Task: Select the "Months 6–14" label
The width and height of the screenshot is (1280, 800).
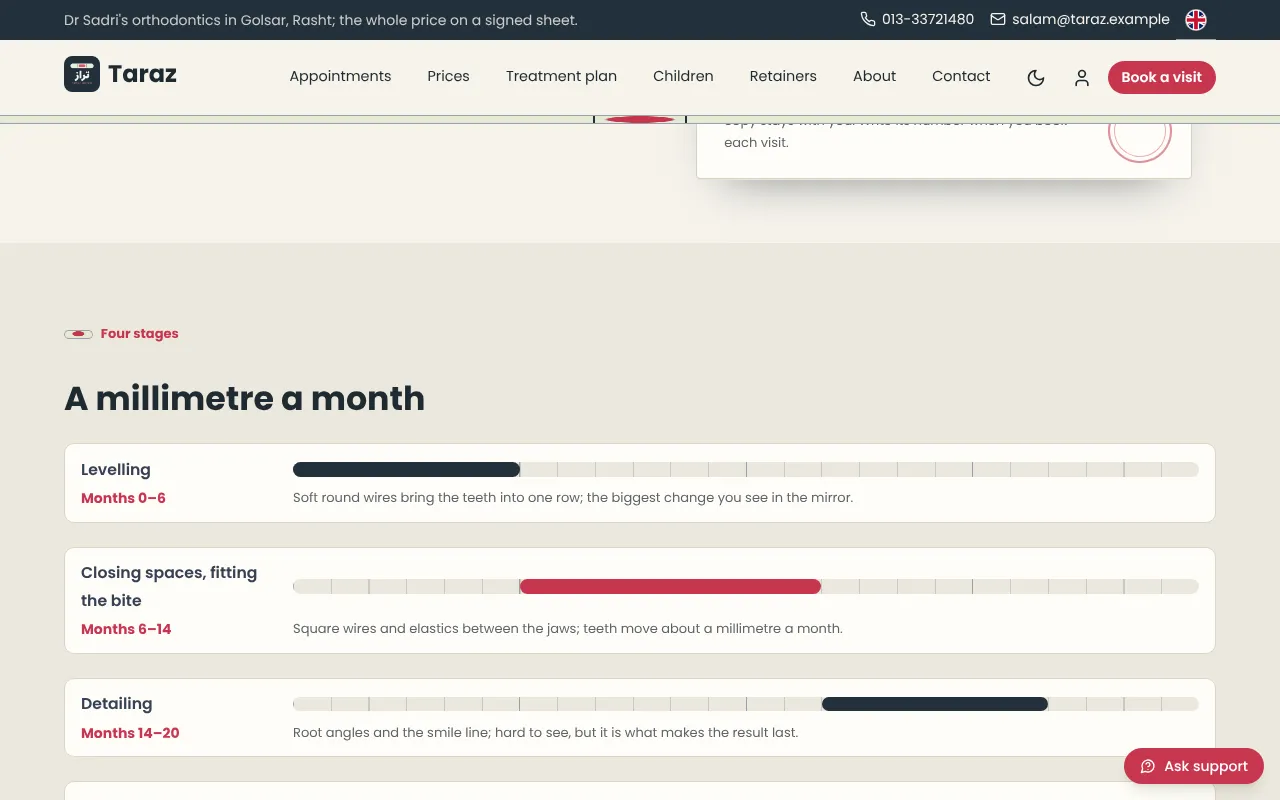Action: tap(126, 629)
